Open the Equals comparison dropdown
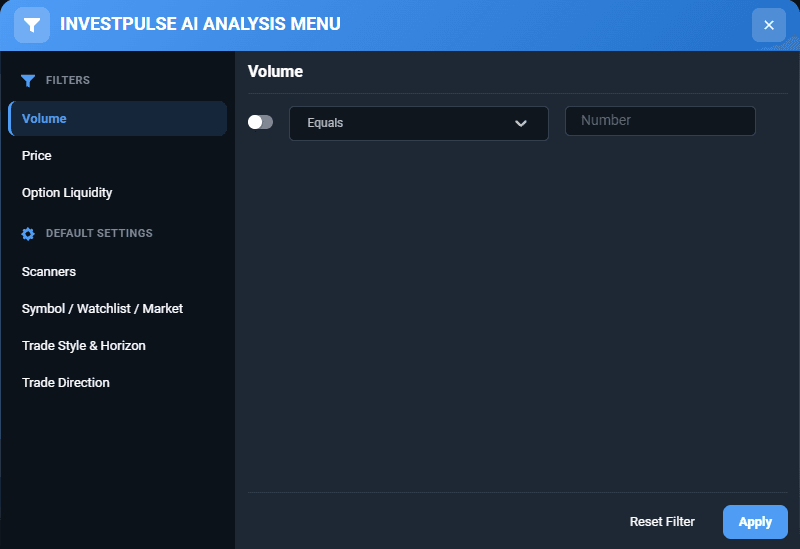Image resolution: width=800 pixels, height=549 pixels. [x=418, y=123]
